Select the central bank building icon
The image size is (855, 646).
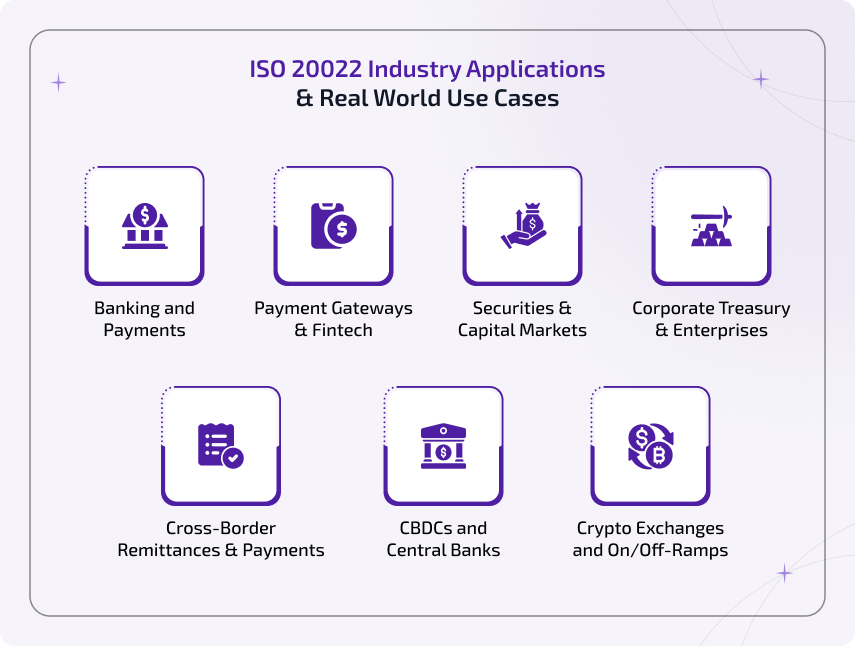444,444
